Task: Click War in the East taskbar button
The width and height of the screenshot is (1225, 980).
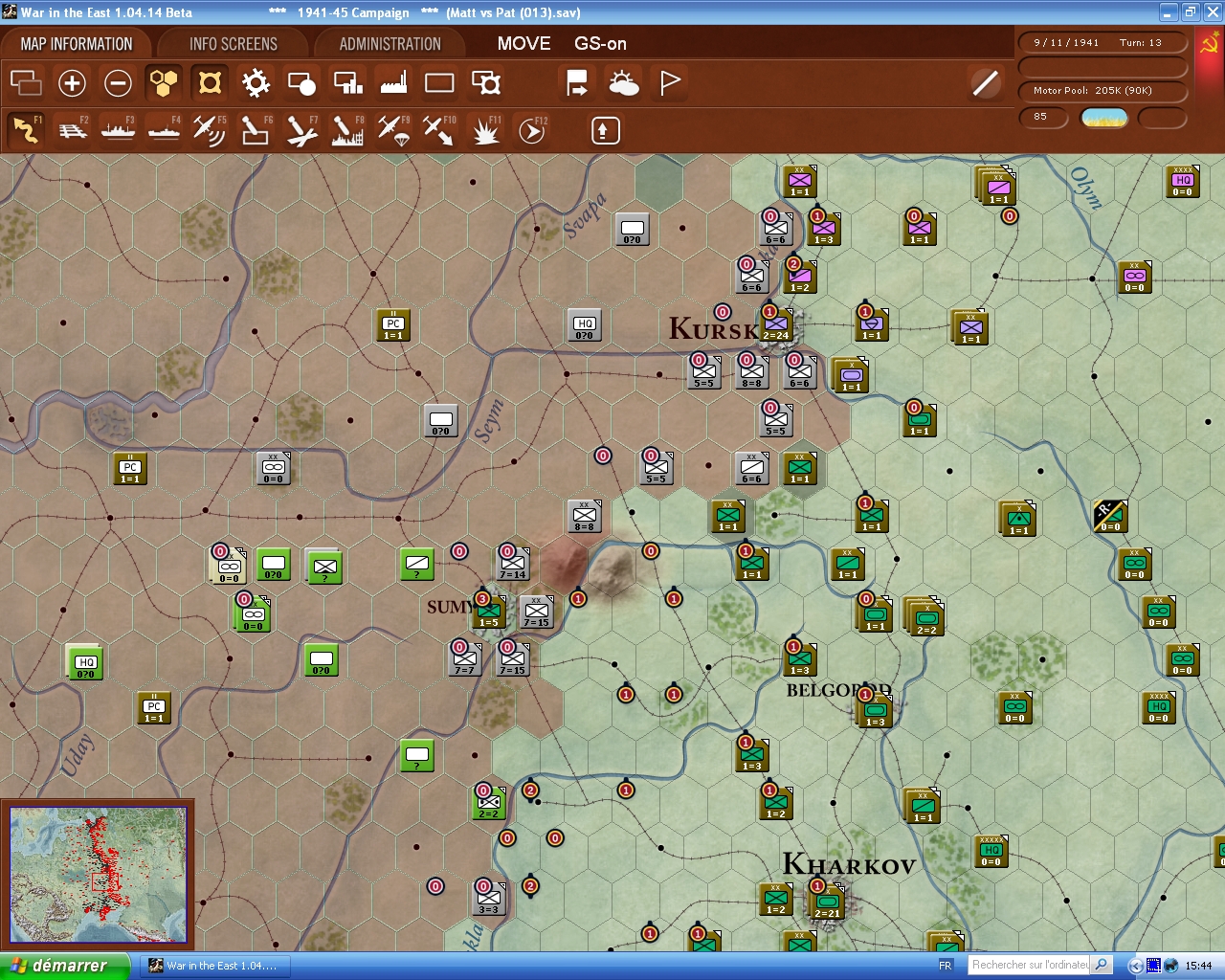Action: 216,966
